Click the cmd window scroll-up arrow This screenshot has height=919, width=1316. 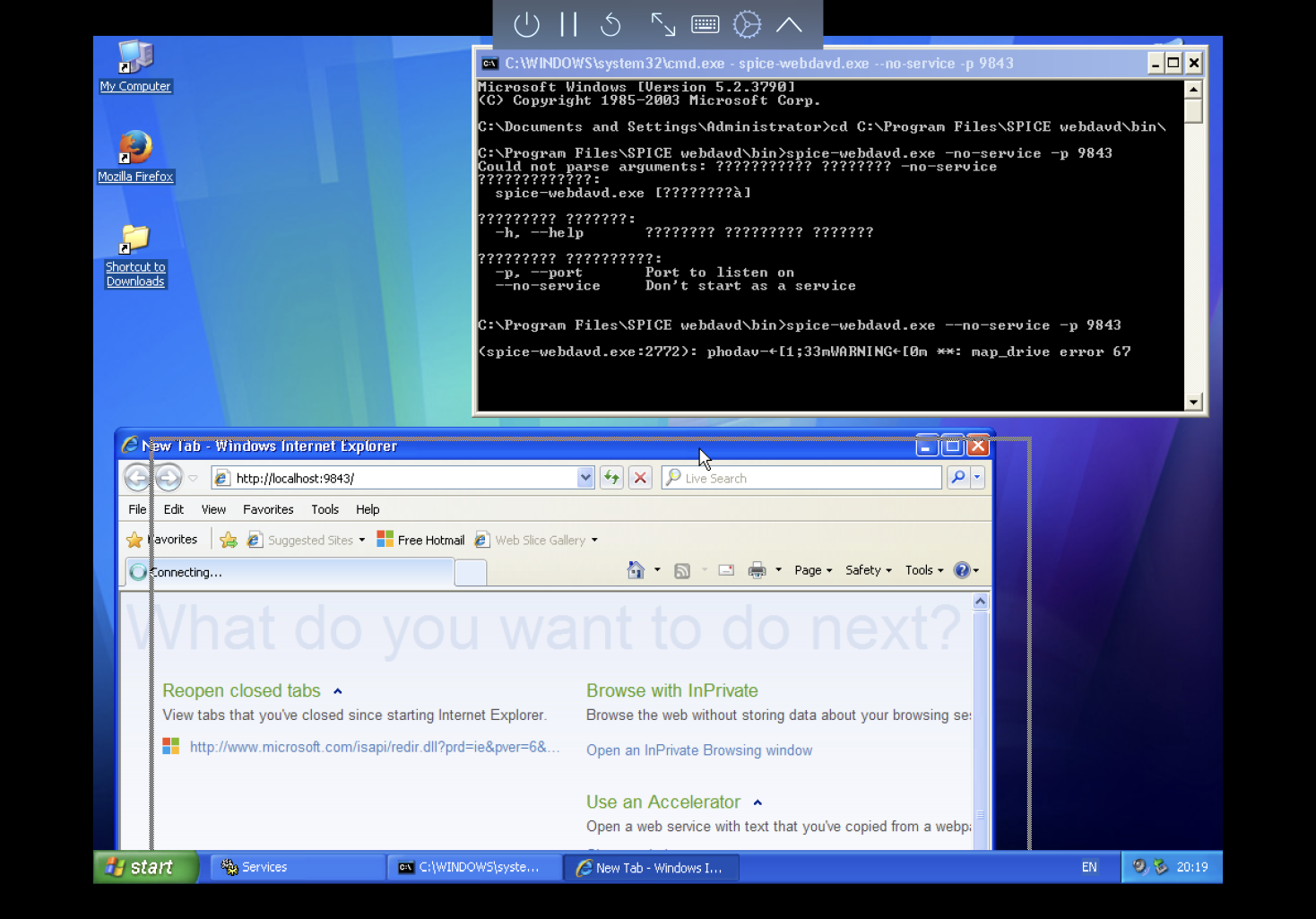[1193, 89]
